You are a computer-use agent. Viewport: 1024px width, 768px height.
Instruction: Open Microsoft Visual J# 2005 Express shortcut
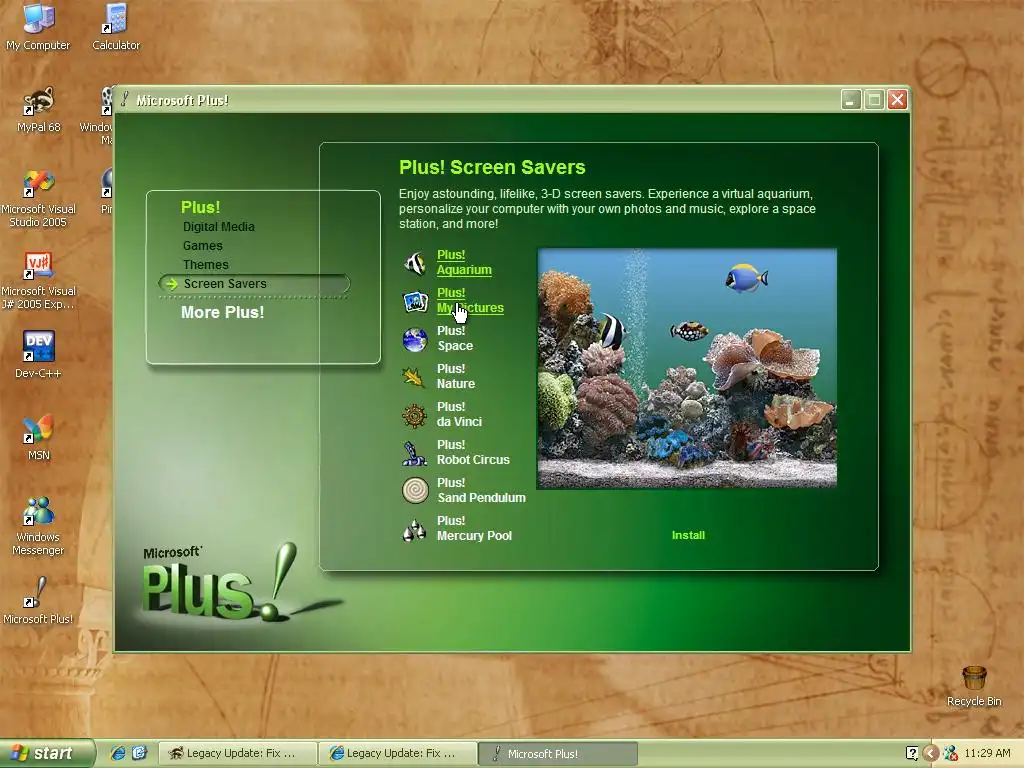point(38,280)
